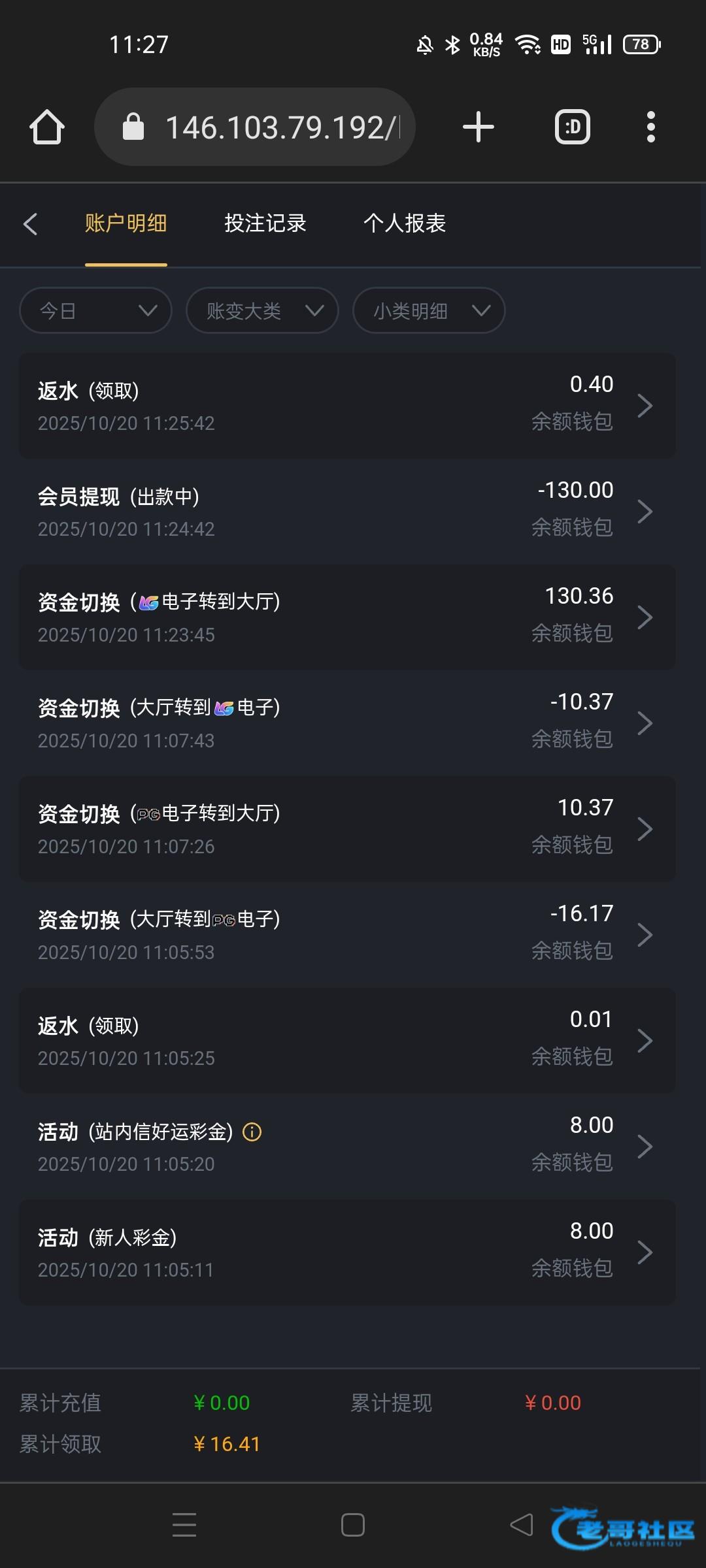Open the 新人彩金 8.00 activity record
The height and width of the screenshot is (1568, 706).
pyautogui.click(x=346, y=1252)
